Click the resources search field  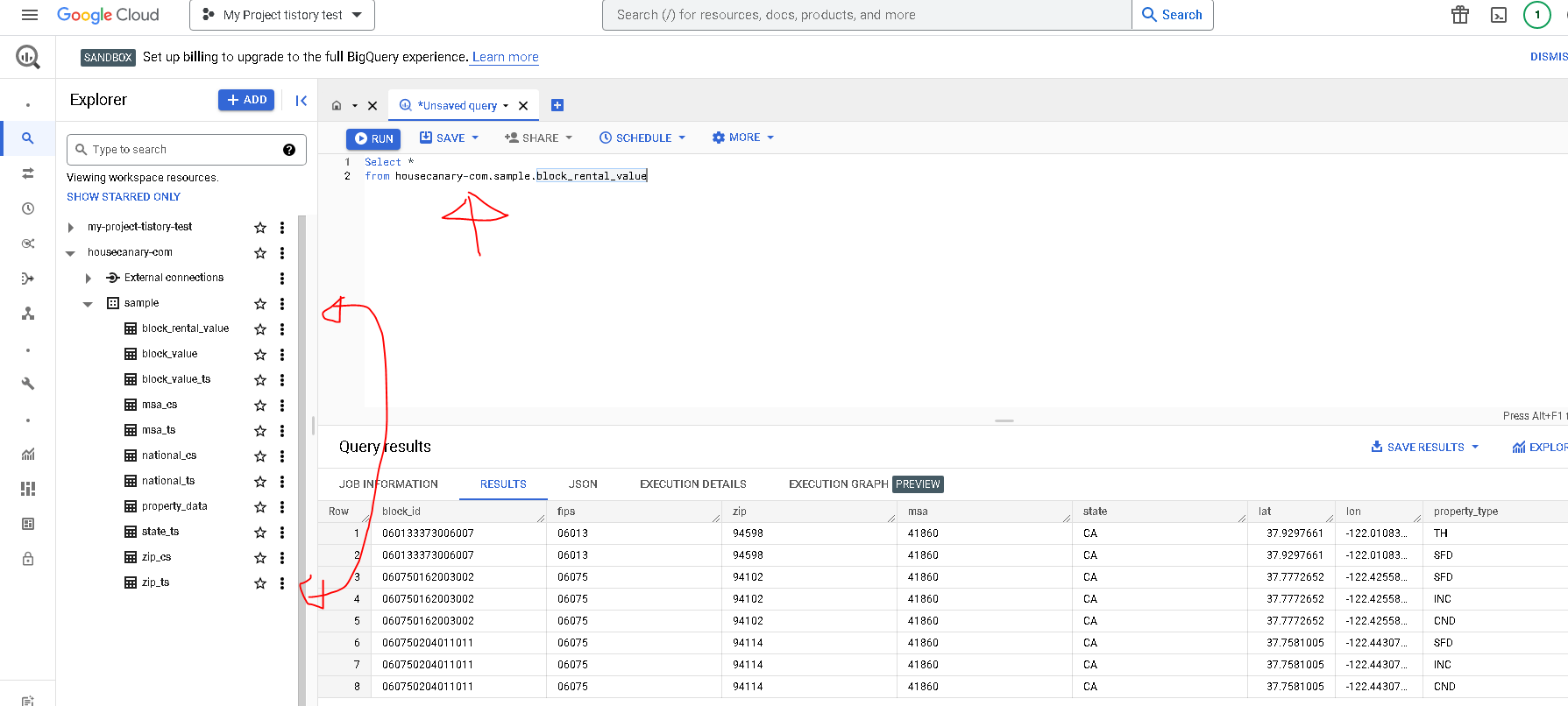[x=868, y=15]
